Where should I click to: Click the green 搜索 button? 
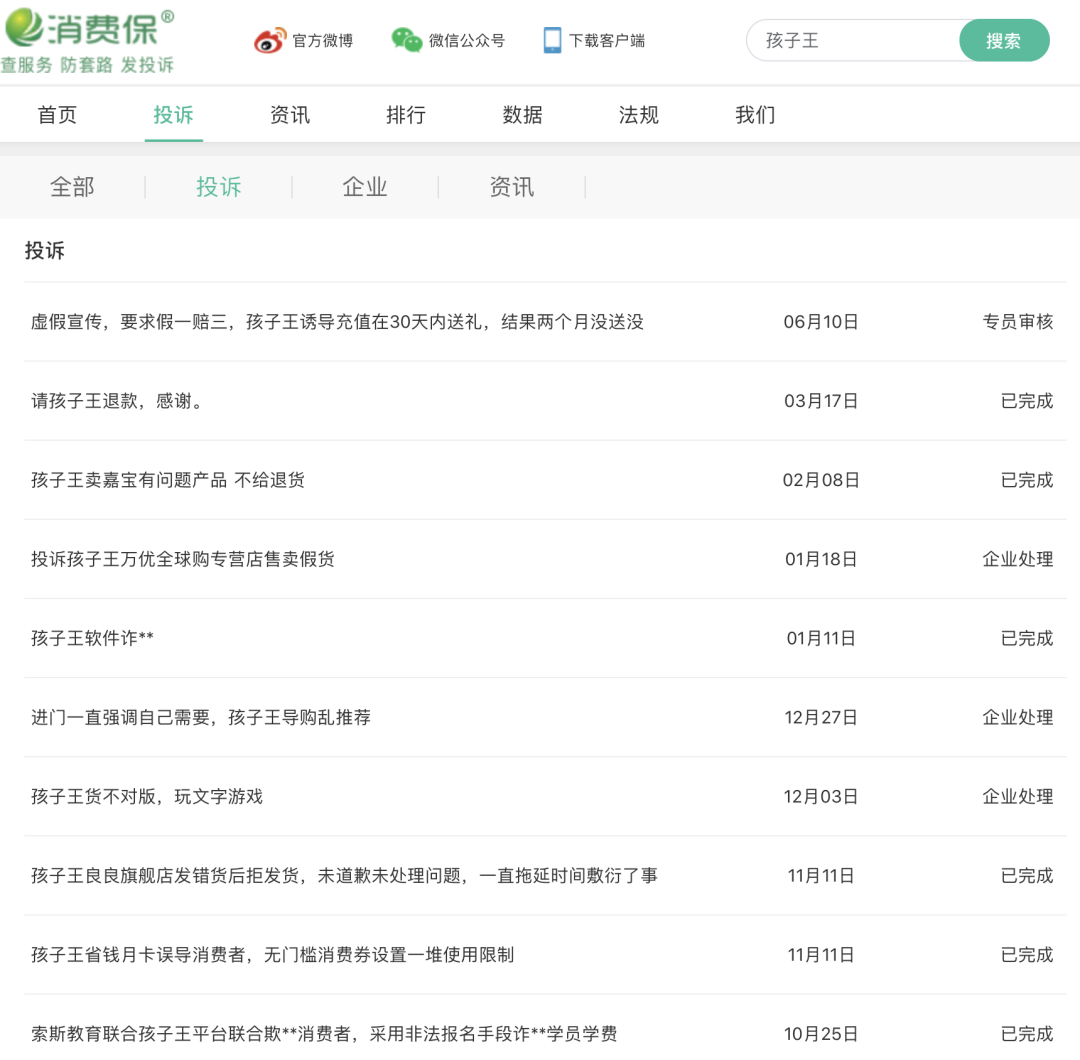tap(1004, 41)
